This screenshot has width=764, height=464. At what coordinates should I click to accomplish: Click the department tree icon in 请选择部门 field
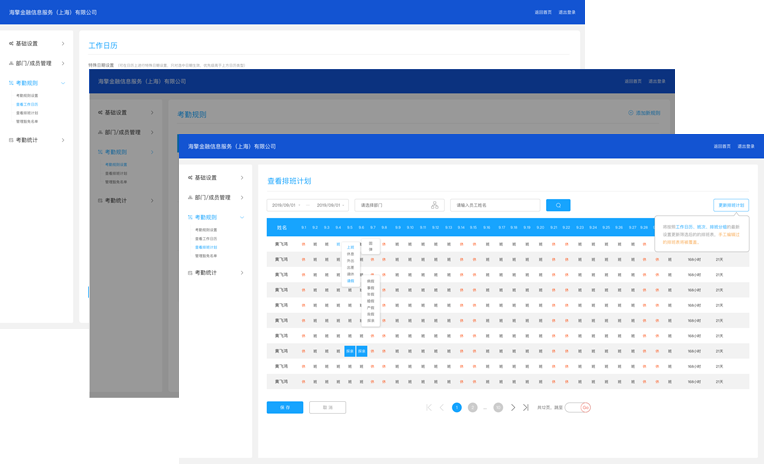pyautogui.click(x=435, y=205)
